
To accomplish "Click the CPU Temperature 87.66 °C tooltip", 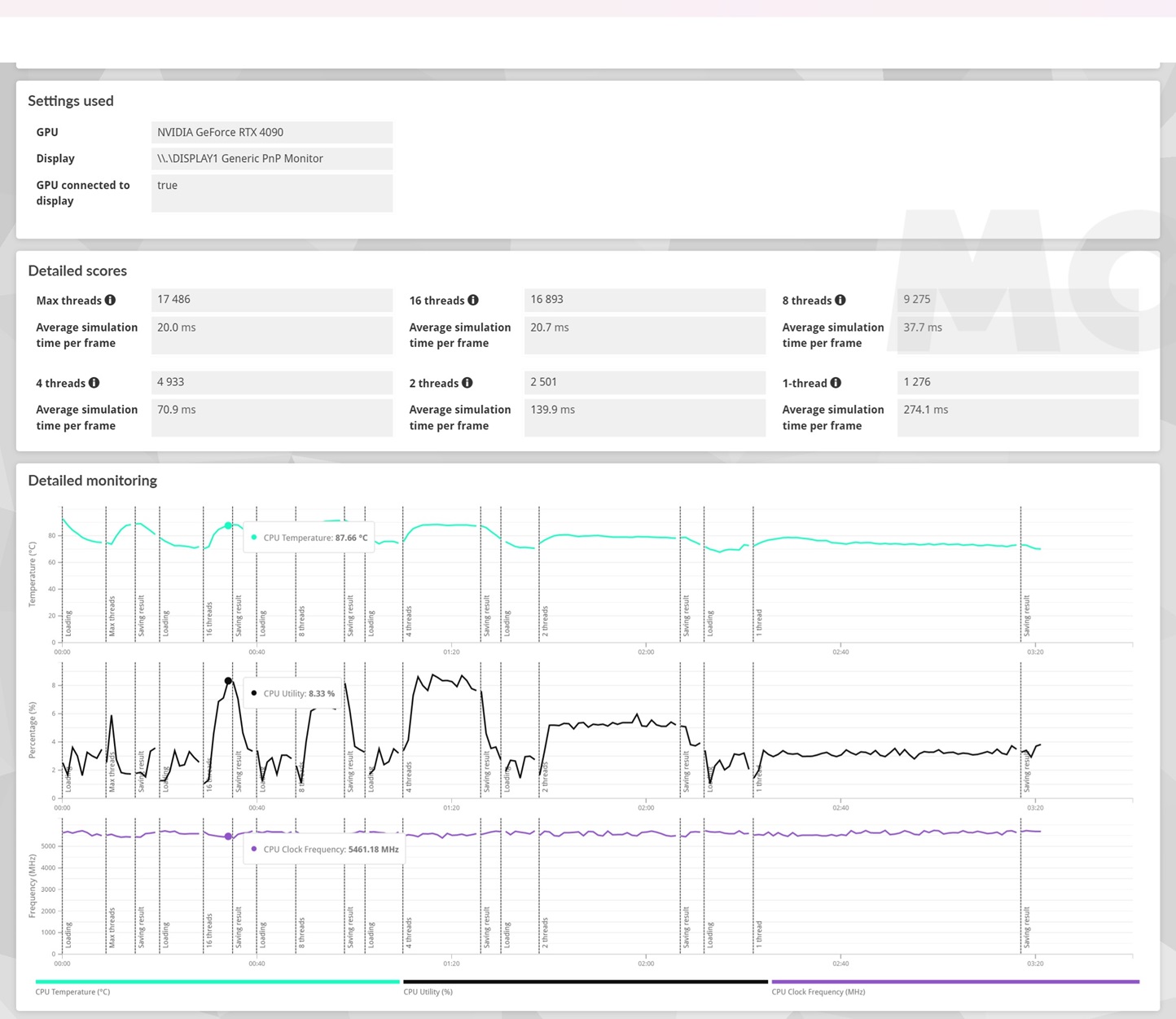I will pos(309,538).
